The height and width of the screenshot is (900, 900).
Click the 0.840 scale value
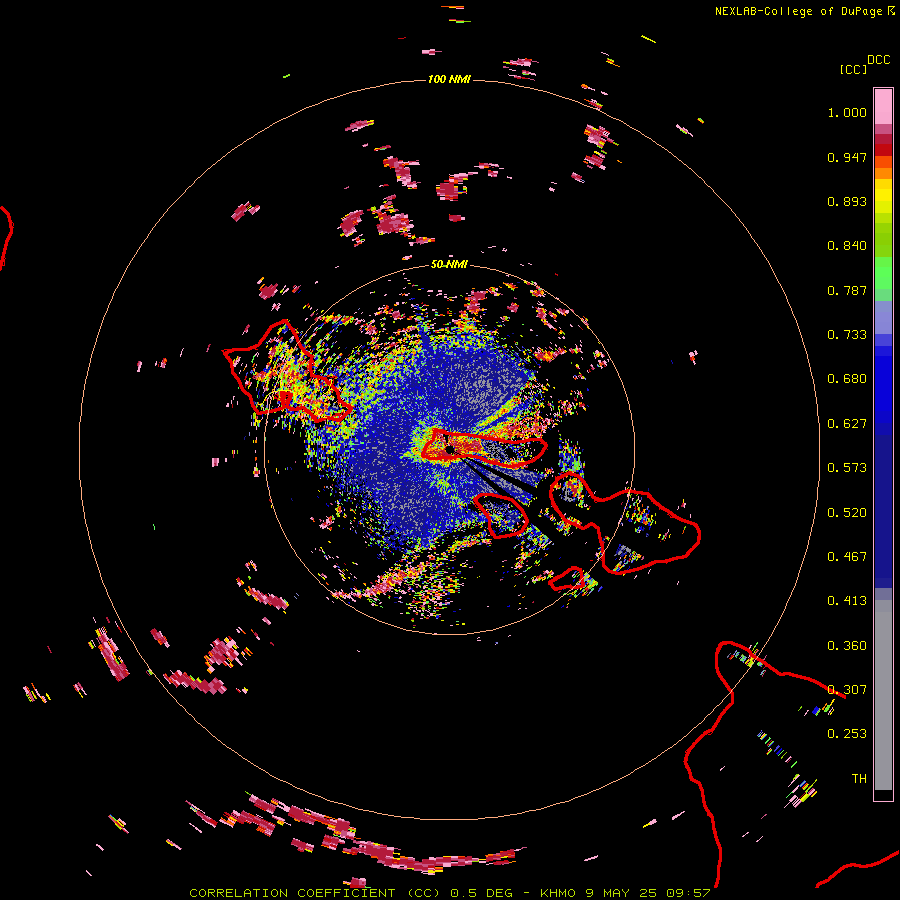(847, 246)
